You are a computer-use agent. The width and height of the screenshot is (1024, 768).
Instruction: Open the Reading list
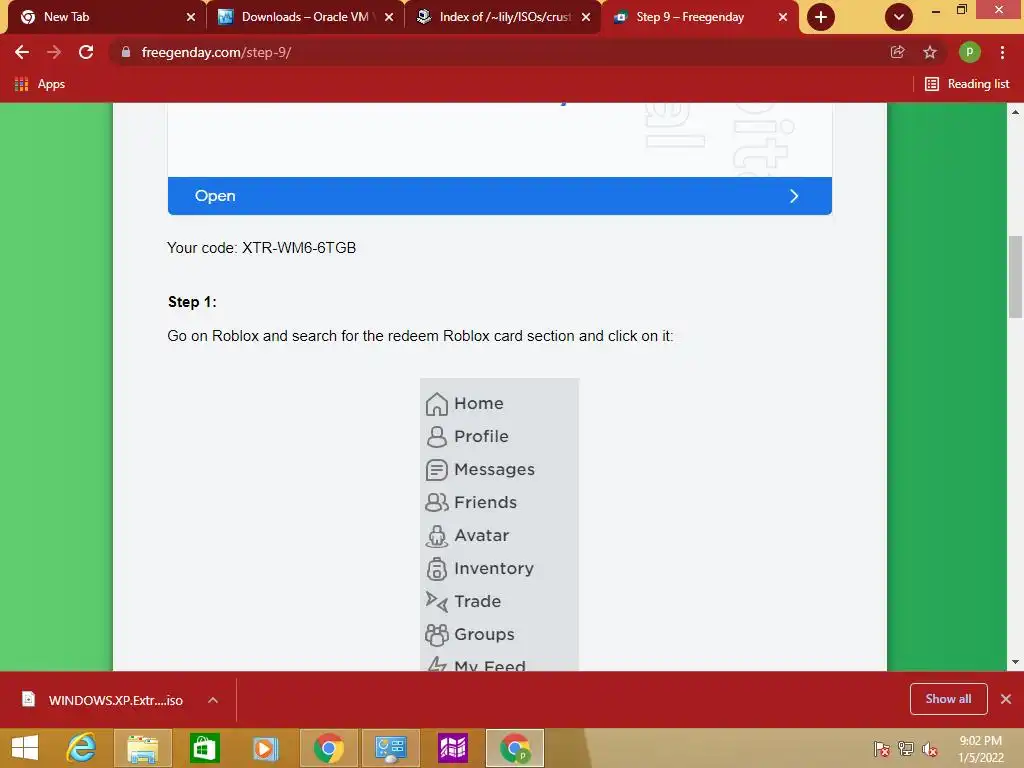pos(967,84)
